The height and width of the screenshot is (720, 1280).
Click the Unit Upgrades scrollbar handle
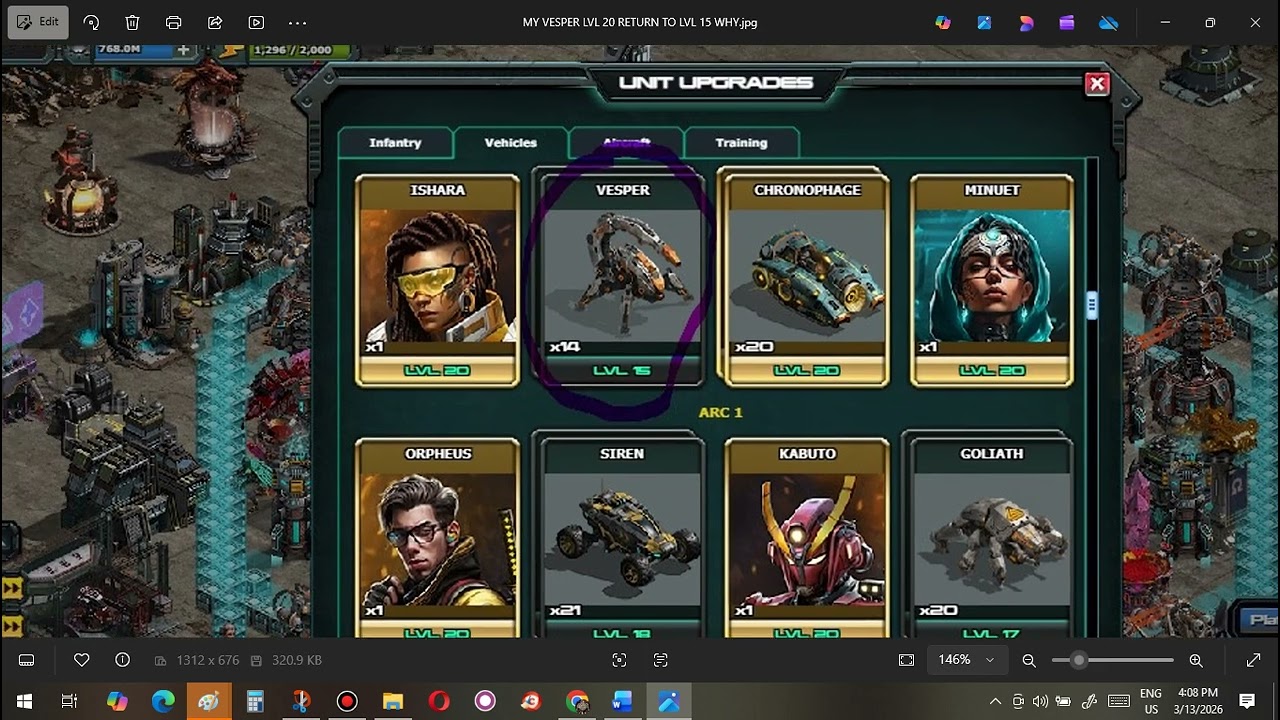tap(1092, 305)
